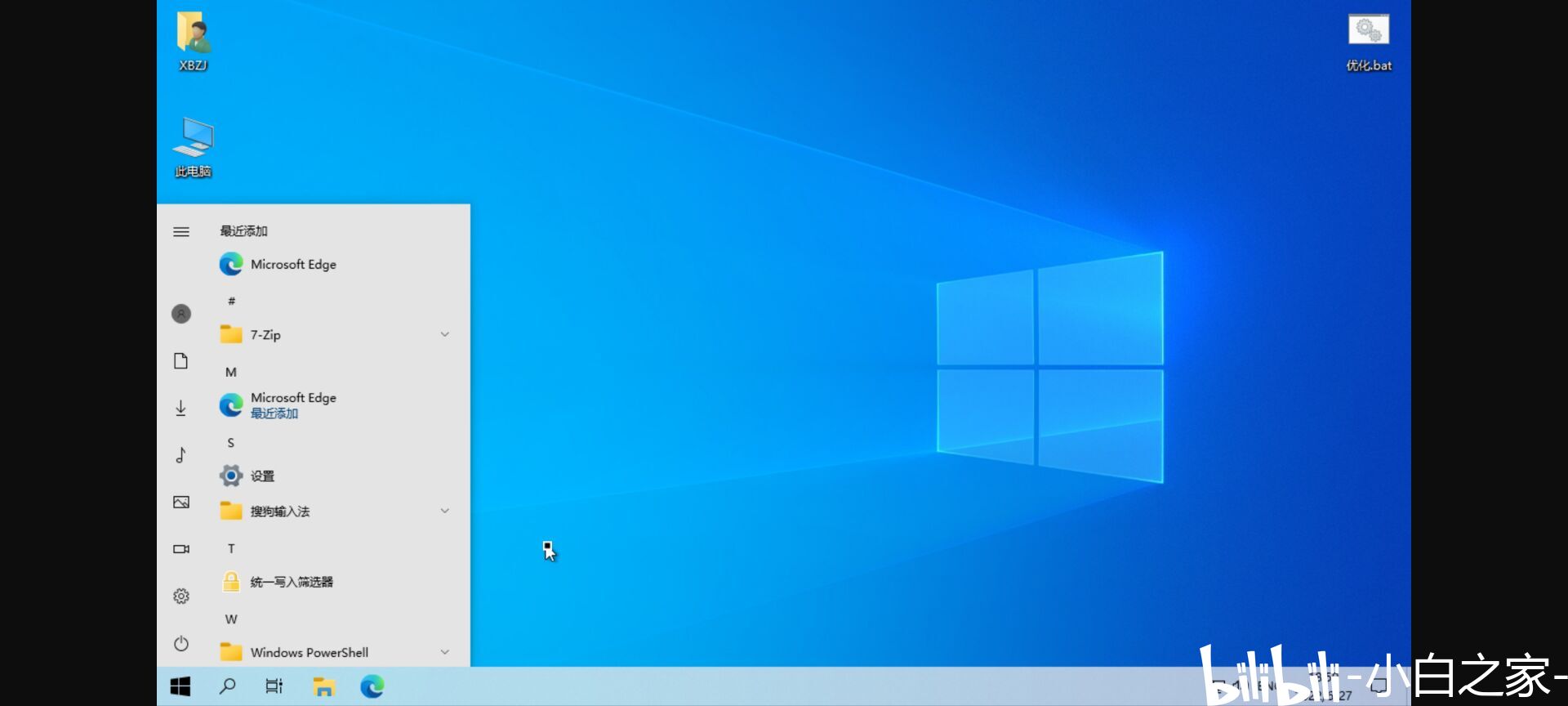Open 设置 app in the app list
The width and height of the screenshot is (1568, 706).
[336, 476]
